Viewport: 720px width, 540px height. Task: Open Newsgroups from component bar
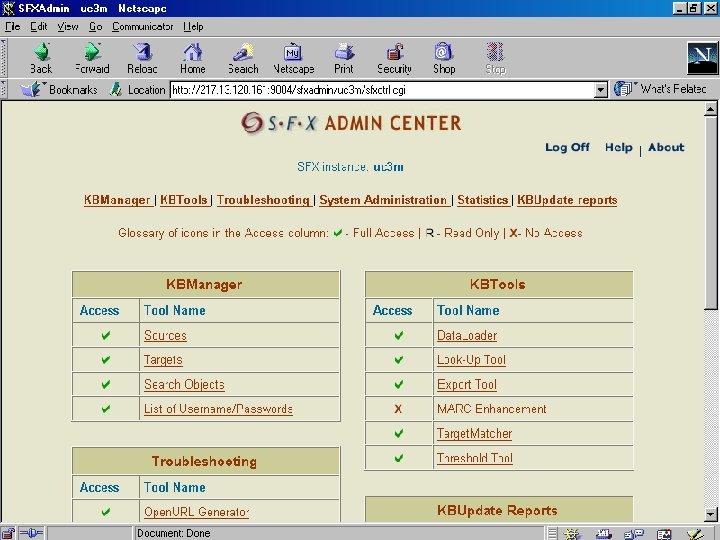pos(634,534)
